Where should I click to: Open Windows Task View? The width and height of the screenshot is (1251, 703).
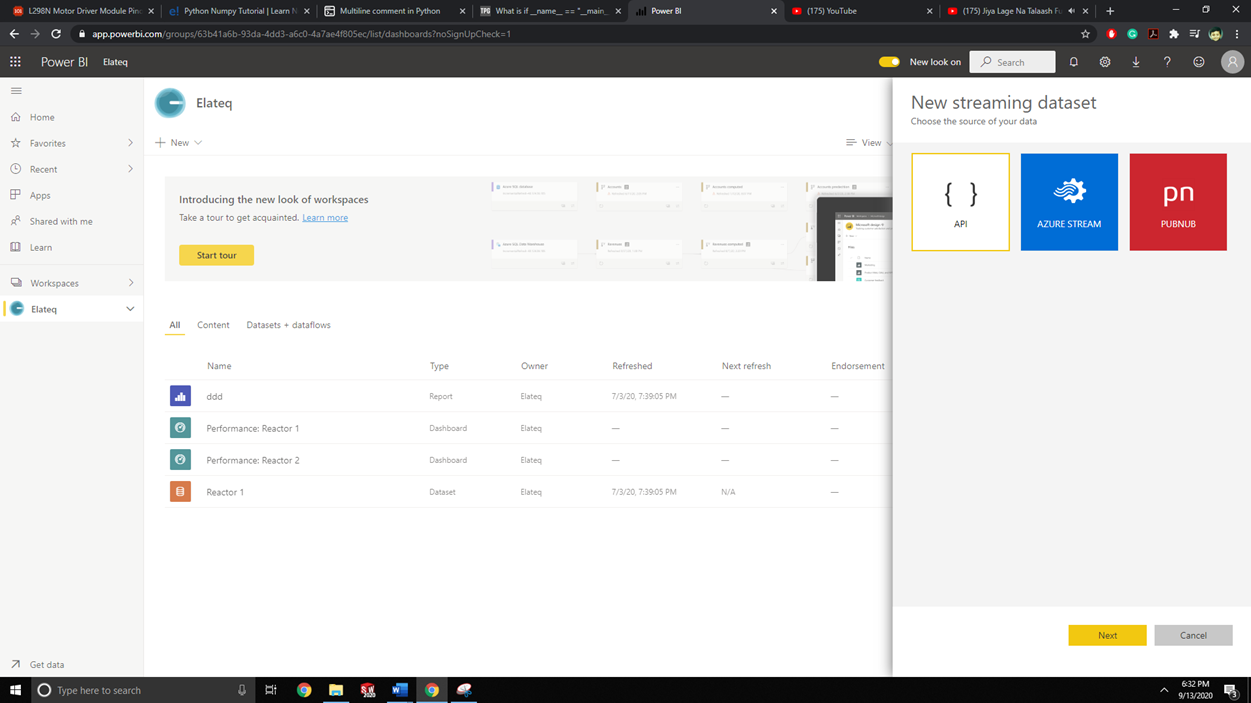click(271, 690)
